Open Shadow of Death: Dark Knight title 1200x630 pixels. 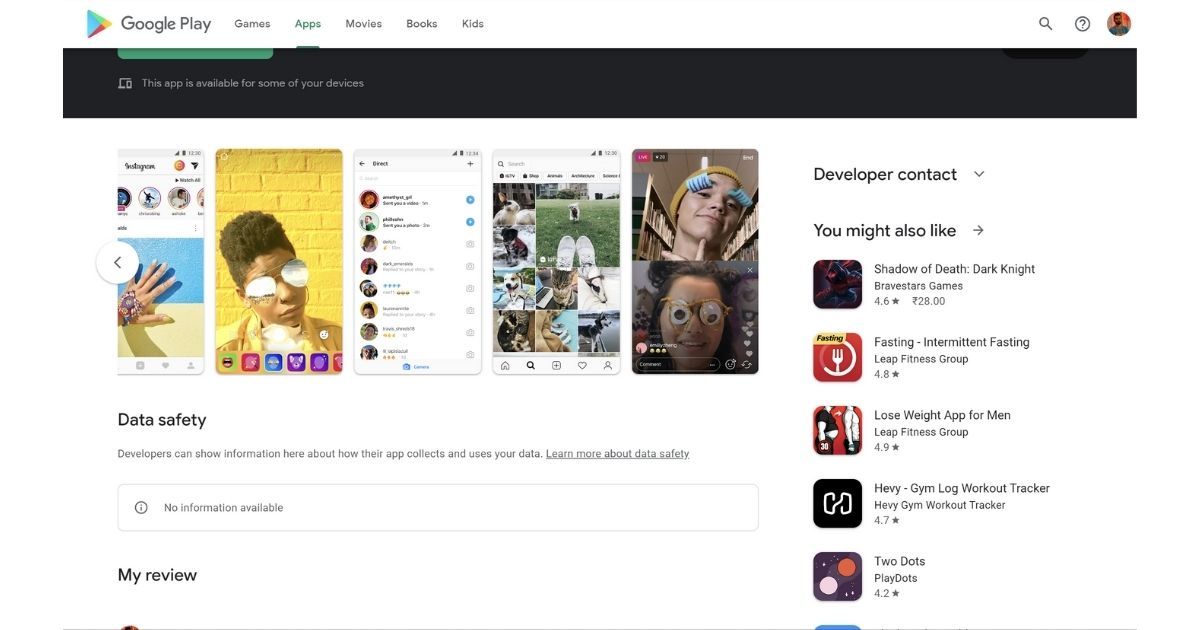point(954,269)
